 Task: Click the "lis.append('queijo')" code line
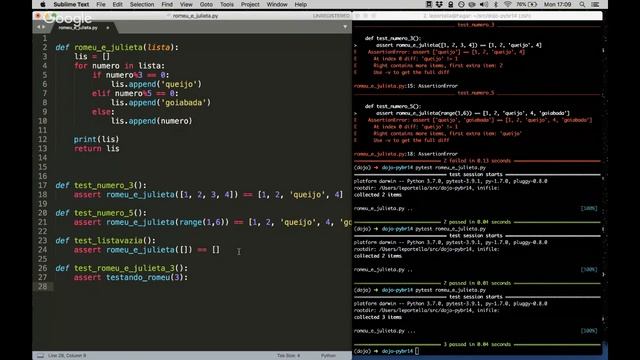(x=156, y=84)
